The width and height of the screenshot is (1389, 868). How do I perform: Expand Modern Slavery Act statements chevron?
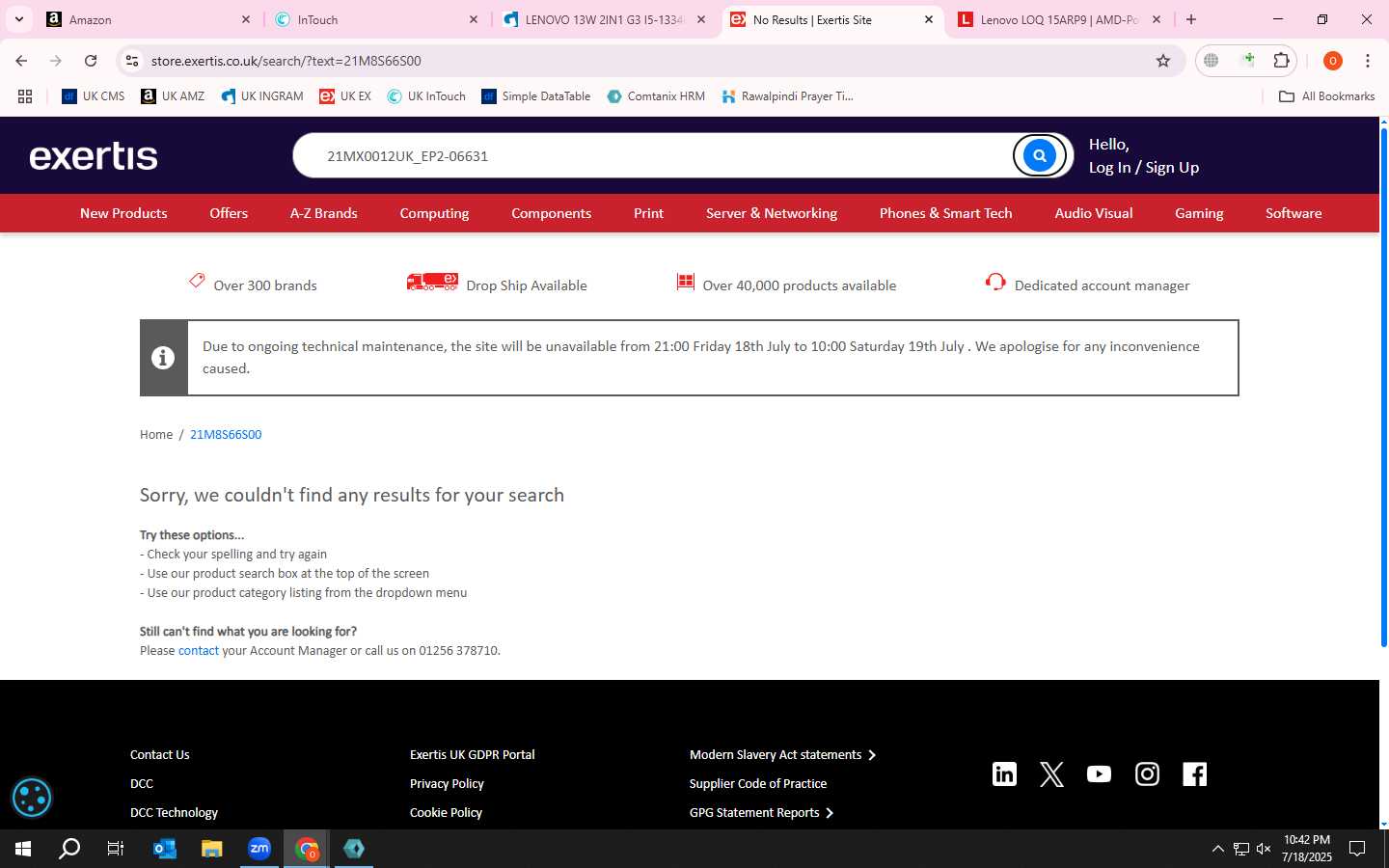(x=872, y=755)
